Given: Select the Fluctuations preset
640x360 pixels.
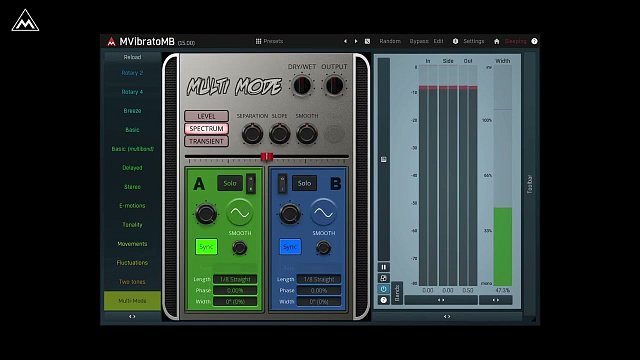Looking at the screenshot, I should 132,263.
